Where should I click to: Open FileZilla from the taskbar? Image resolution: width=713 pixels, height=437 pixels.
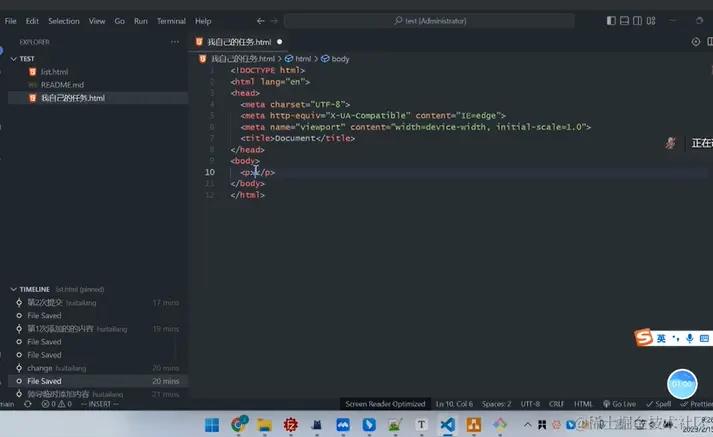[x=291, y=425]
